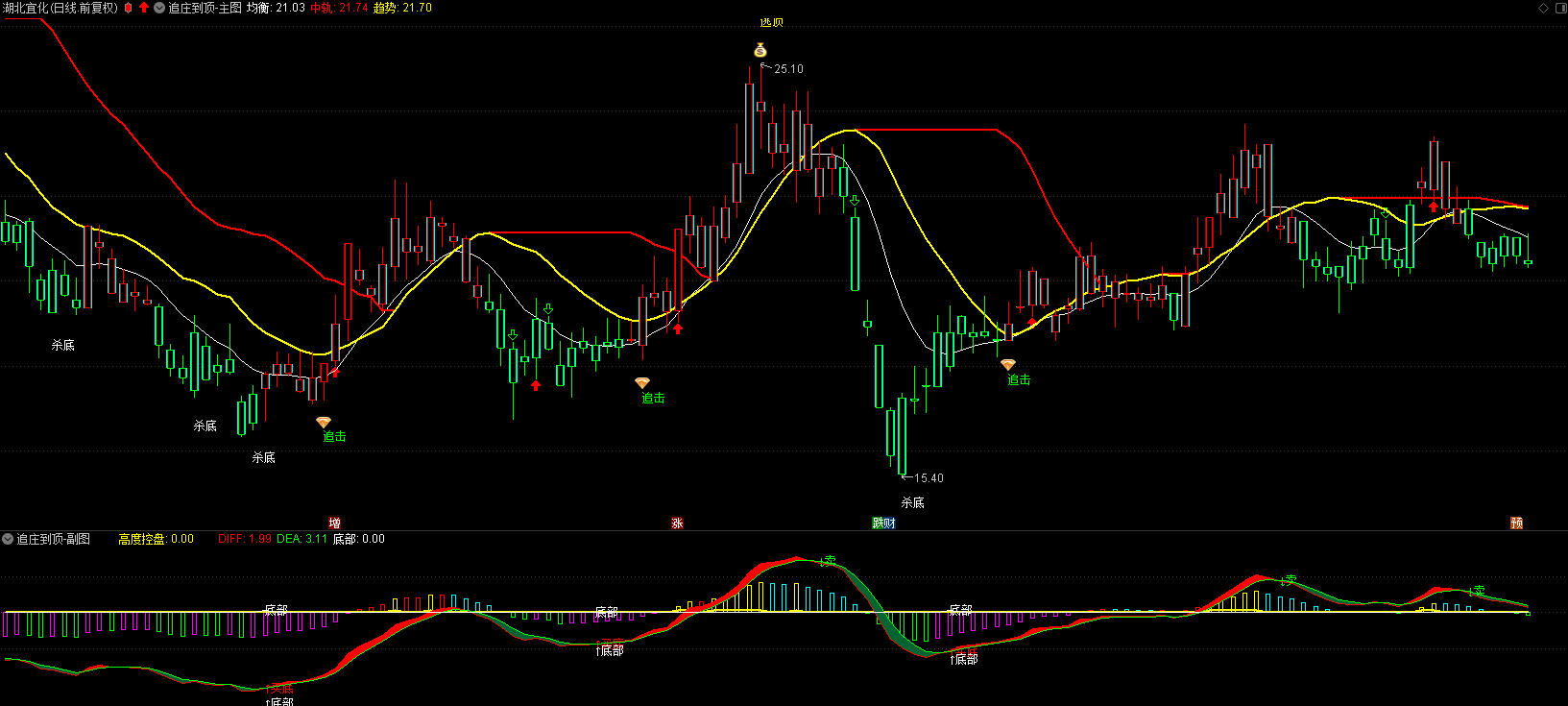Click the red up-arrow icon in the title bar

[x=144, y=8]
